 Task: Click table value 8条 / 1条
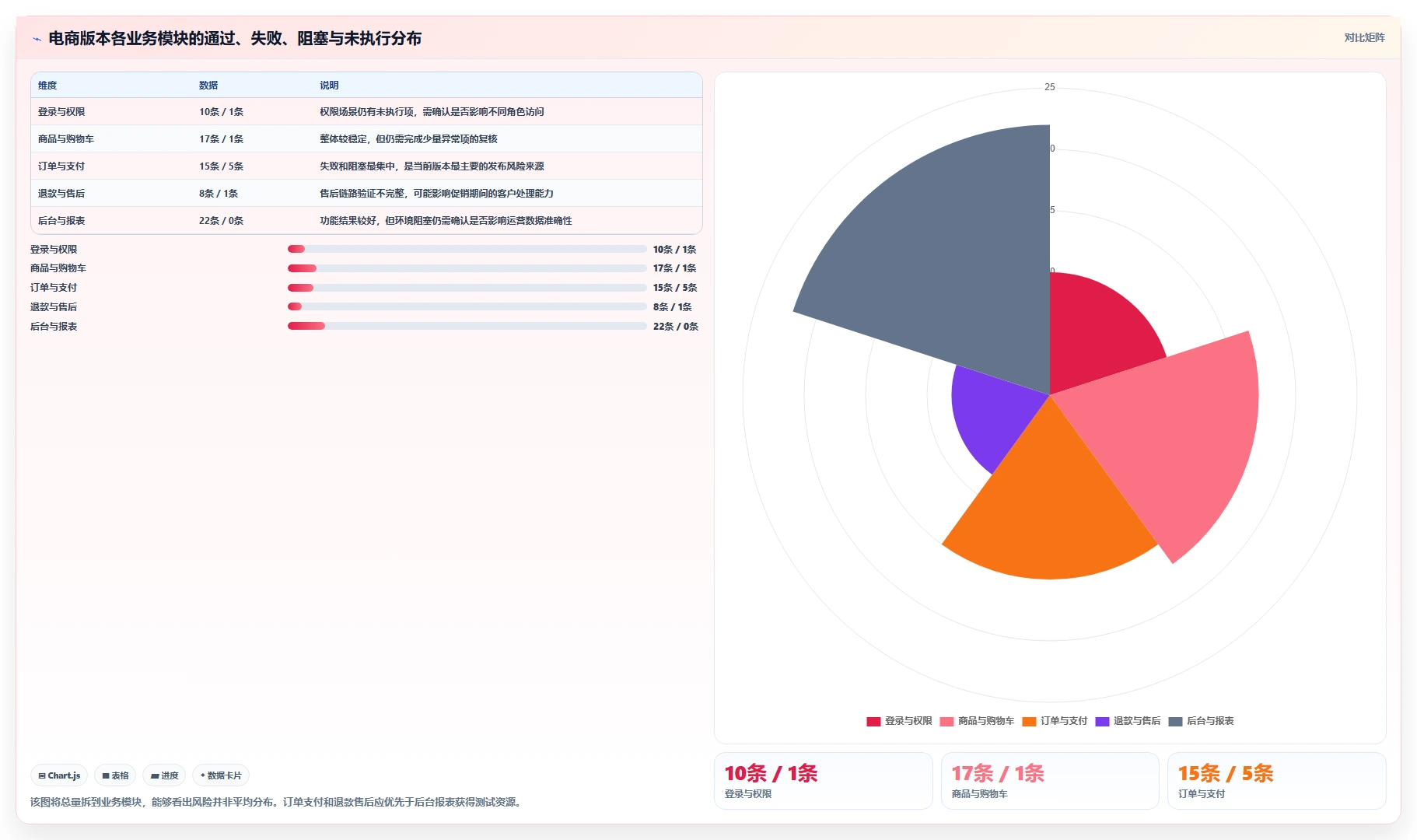(x=219, y=194)
